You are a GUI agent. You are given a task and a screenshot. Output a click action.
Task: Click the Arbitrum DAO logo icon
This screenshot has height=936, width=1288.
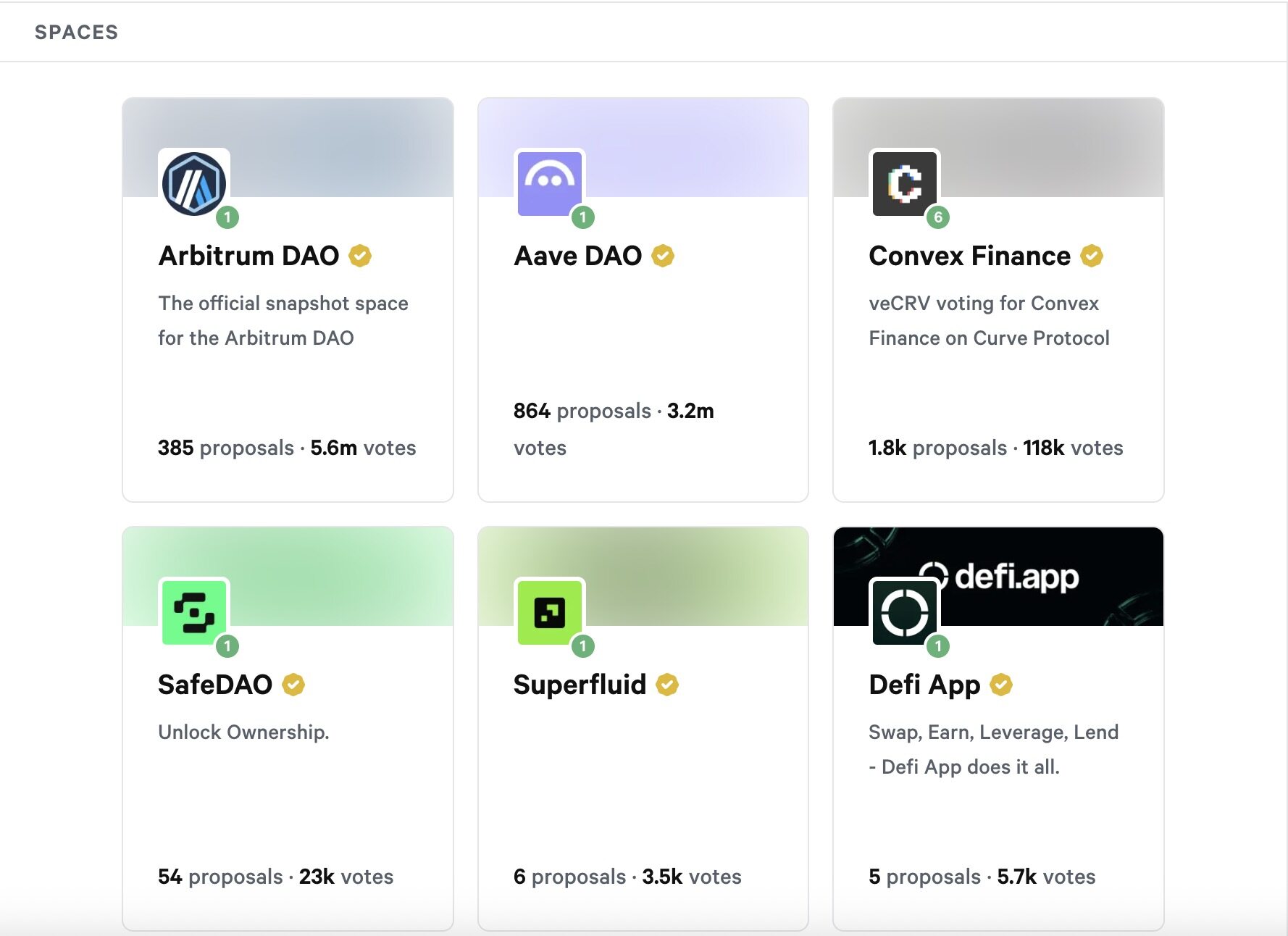(x=194, y=184)
